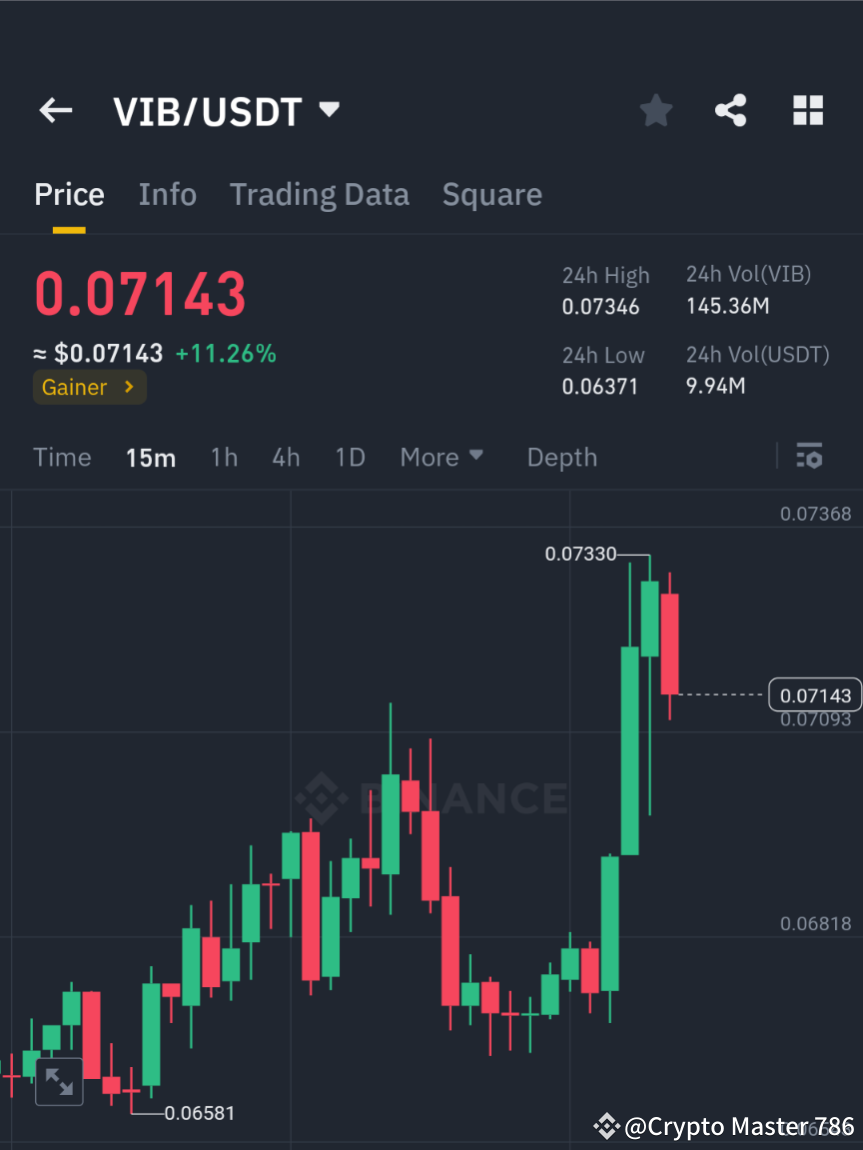Viewport: 863px width, 1150px height.
Task: Click the back arrow to exit chart
Action: pyautogui.click(x=55, y=111)
